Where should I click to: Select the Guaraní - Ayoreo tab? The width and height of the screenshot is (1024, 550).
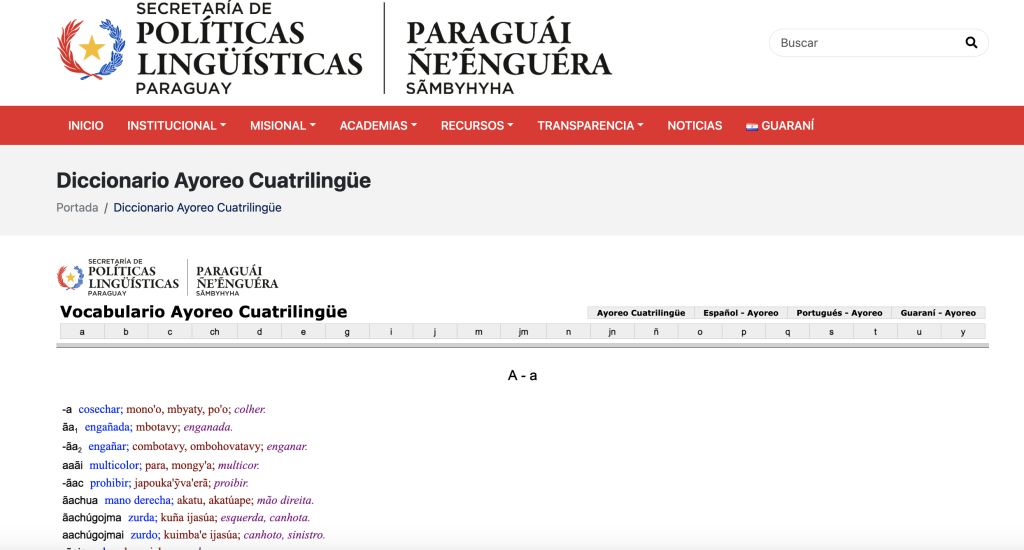click(x=938, y=313)
